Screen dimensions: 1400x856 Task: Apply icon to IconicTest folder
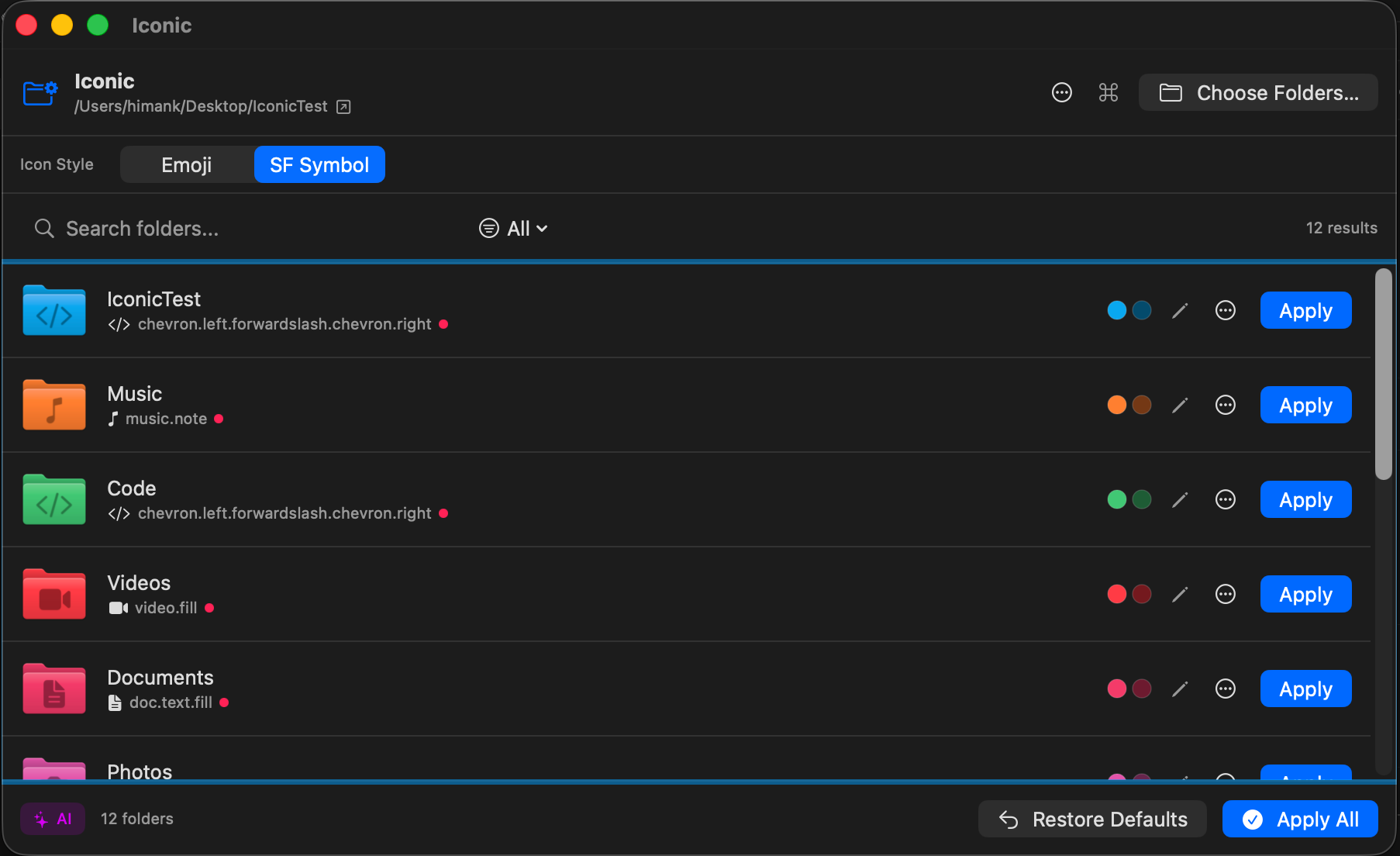pos(1306,311)
